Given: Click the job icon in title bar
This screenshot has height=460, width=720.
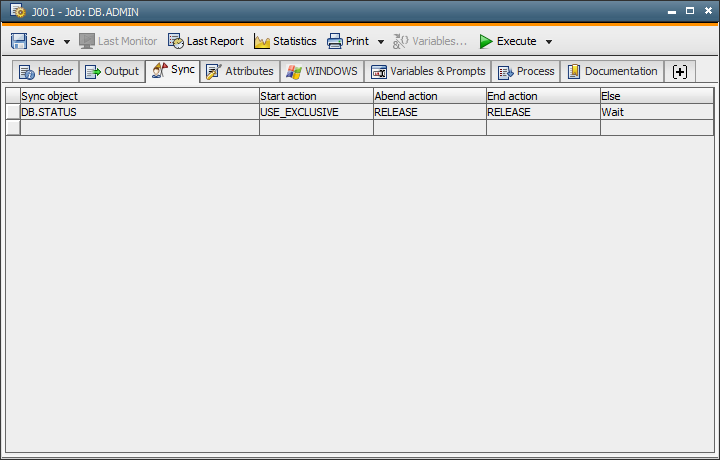Looking at the screenshot, I should [18, 11].
